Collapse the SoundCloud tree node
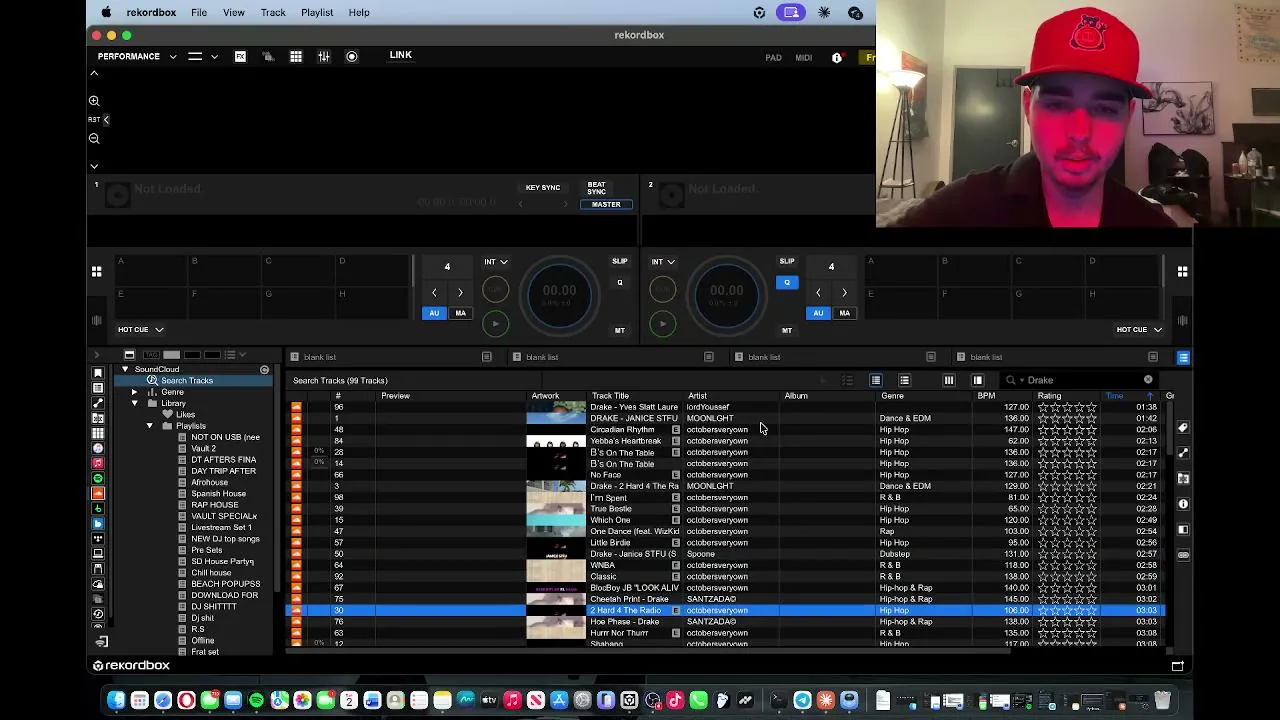Image resolution: width=1280 pixels, height=720 pixels. point(125,370)
